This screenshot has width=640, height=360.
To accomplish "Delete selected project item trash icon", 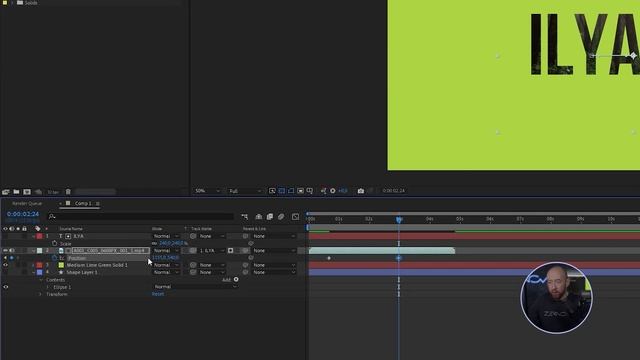I will click(x=68, y=191).
